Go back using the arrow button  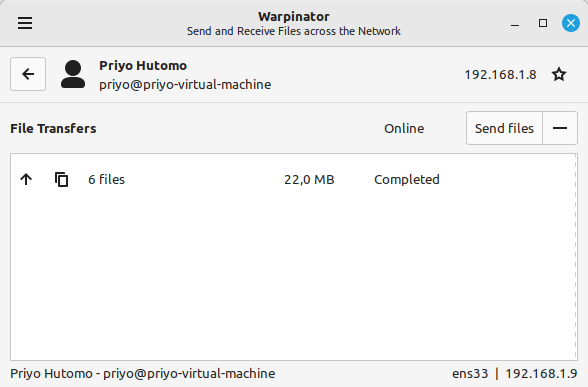click(x=28, y=74)
